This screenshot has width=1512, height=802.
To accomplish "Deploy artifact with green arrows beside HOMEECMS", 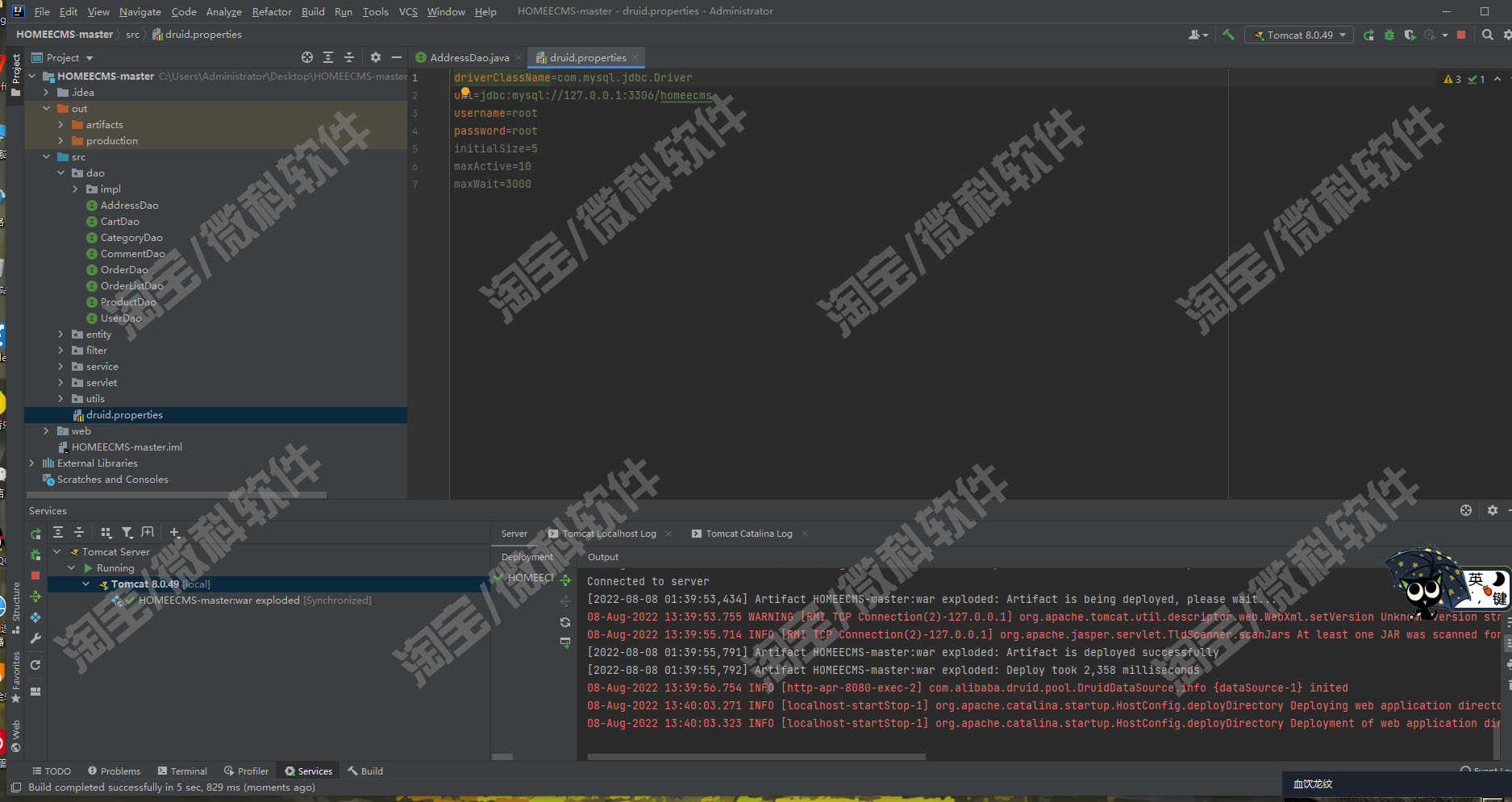I will (x=565, y=580).
